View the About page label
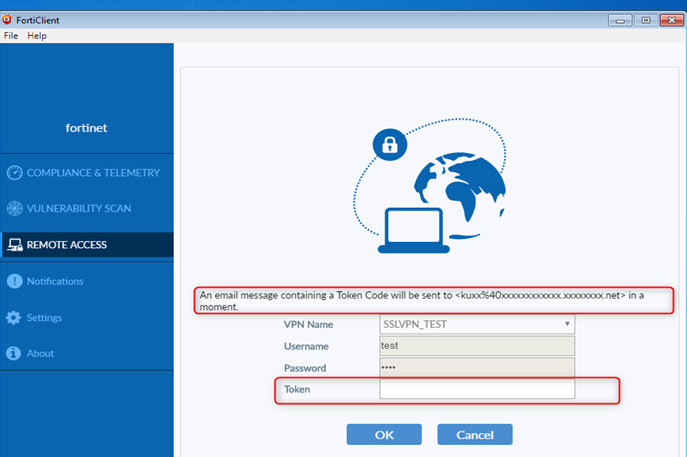 pyautogui.click(x=40, y=353)
